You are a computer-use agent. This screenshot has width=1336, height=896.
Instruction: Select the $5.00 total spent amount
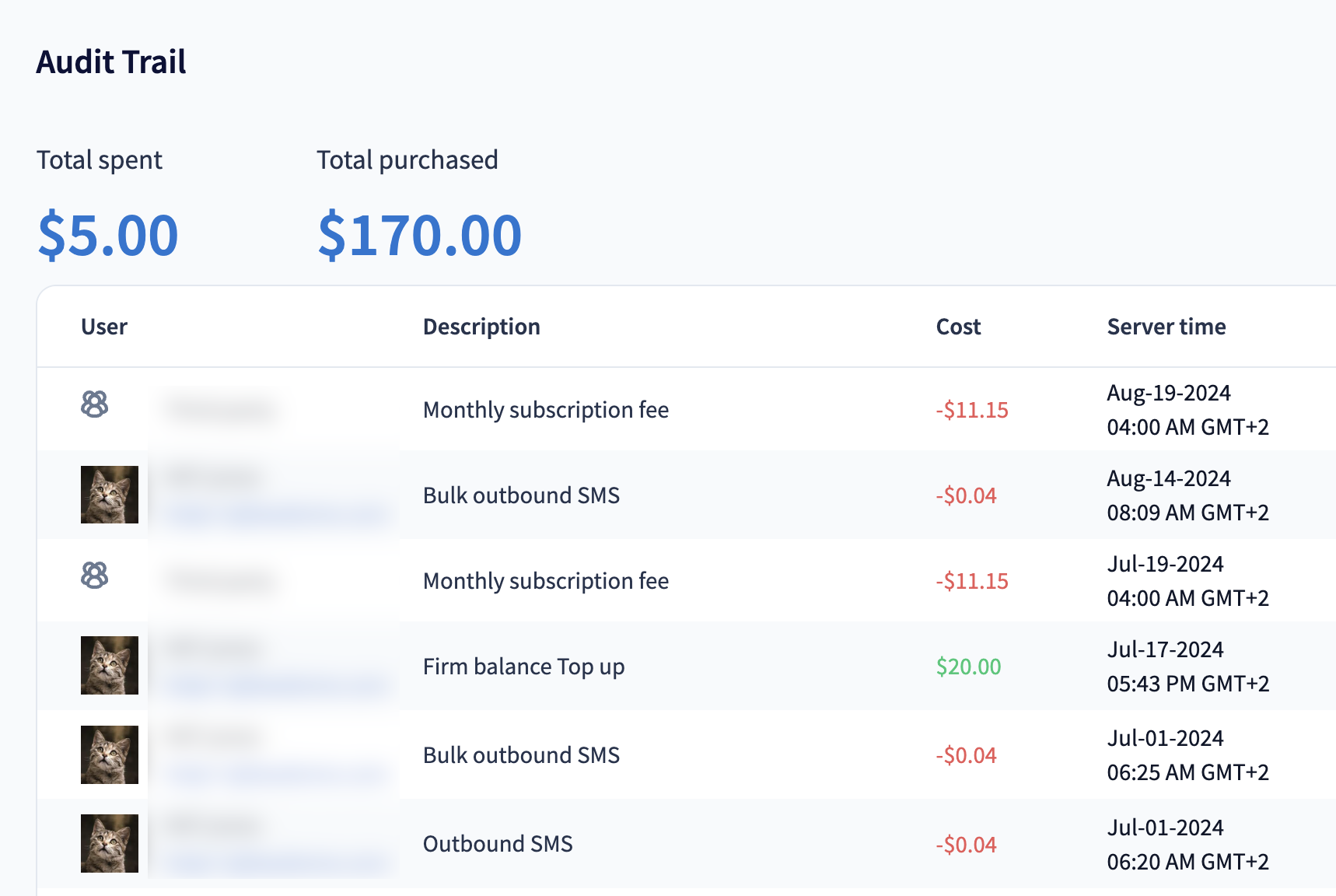tap(108, 235)
